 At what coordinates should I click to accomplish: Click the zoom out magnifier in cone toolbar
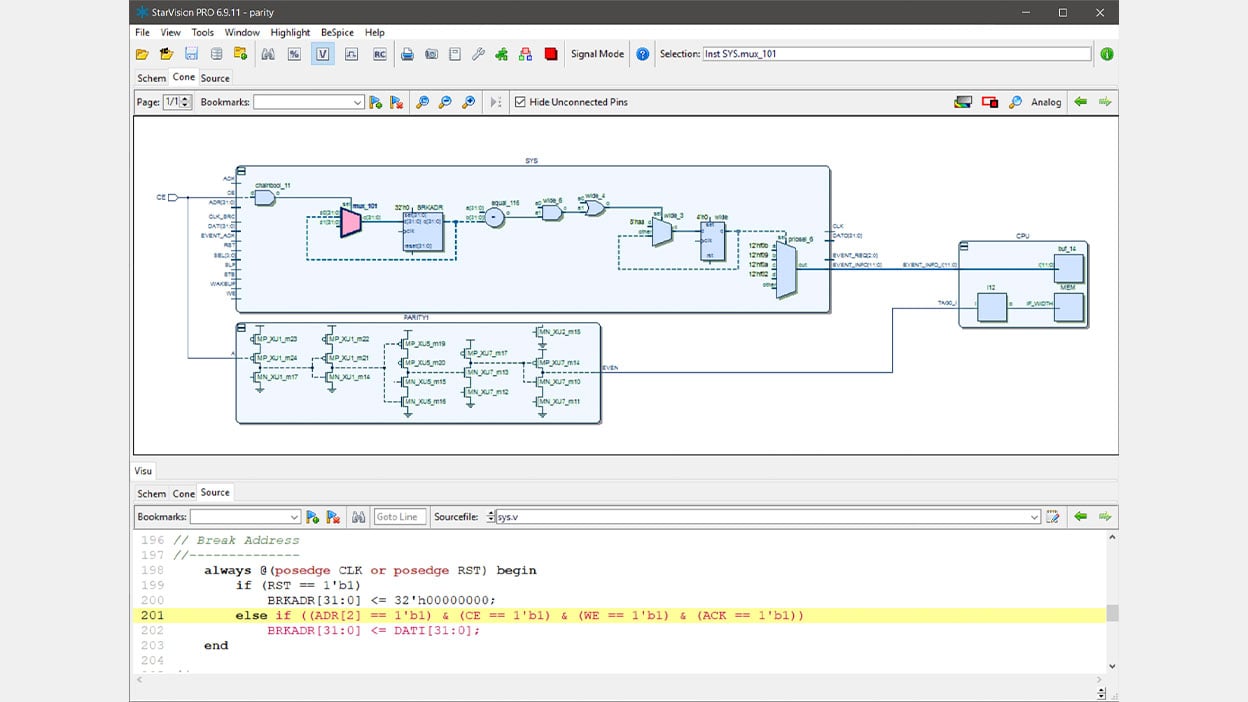pyautogui.click(x=445, y=102)
